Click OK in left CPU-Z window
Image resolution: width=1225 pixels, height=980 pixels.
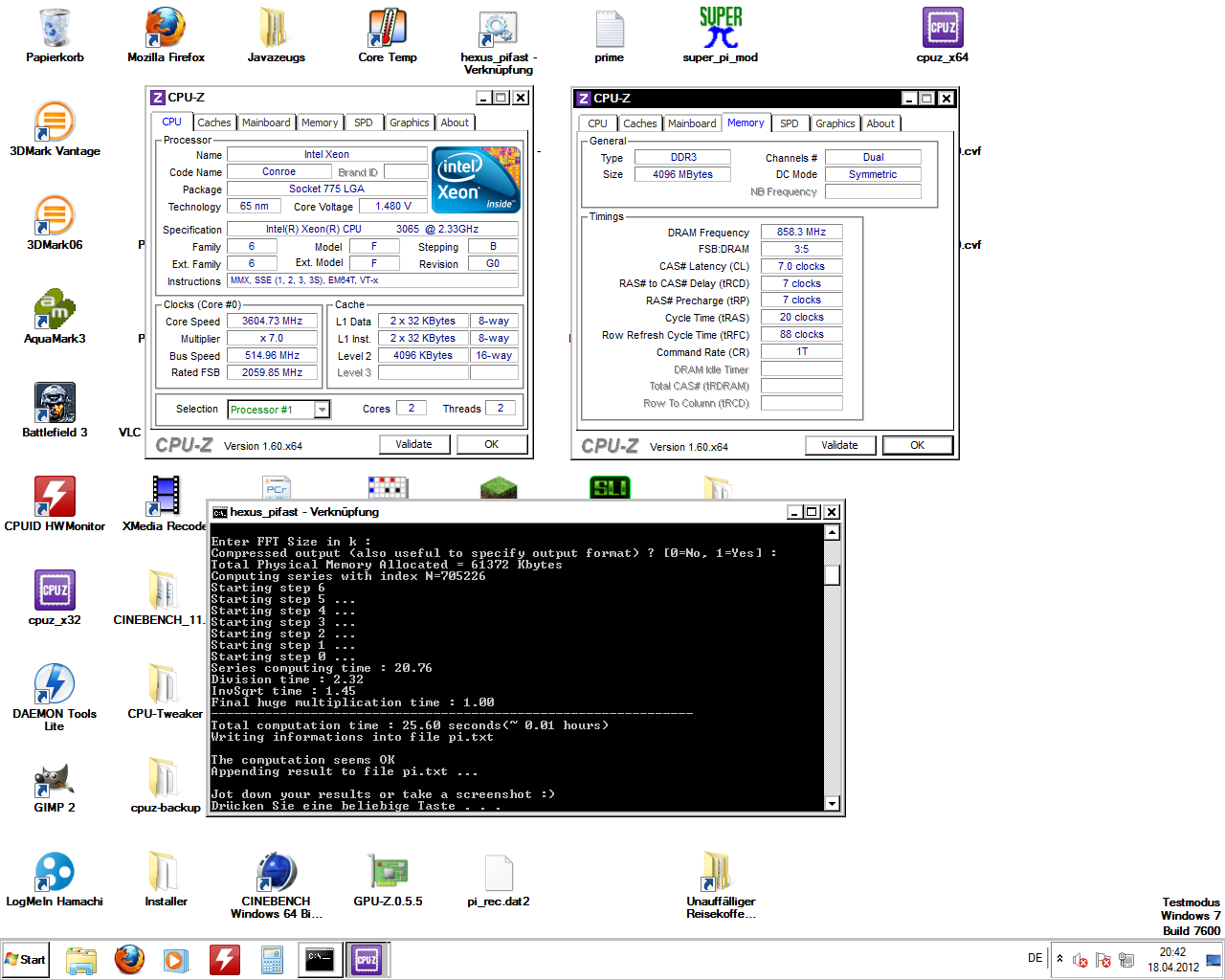(491, 444)
